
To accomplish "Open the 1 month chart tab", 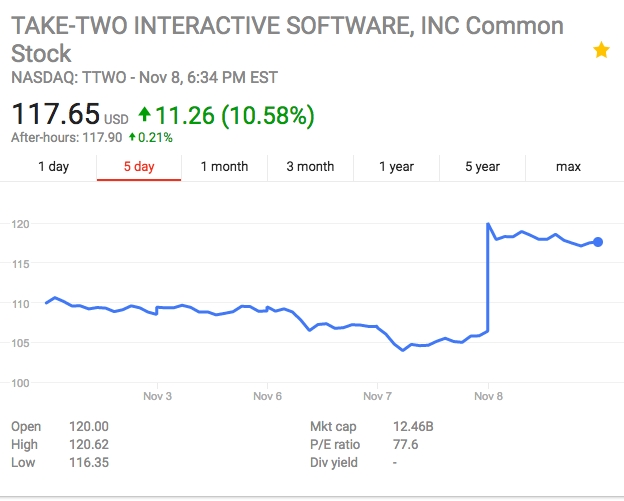I will [224, 167].
